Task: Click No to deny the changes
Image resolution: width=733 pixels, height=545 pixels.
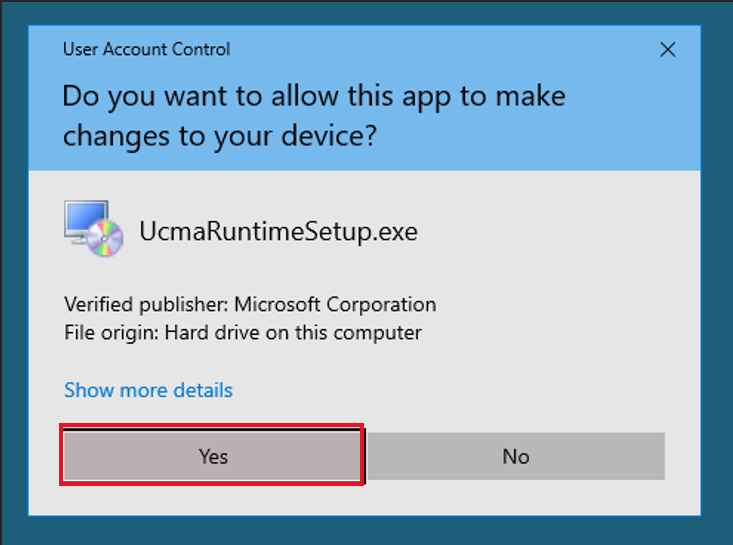Action: pos(516,456)
